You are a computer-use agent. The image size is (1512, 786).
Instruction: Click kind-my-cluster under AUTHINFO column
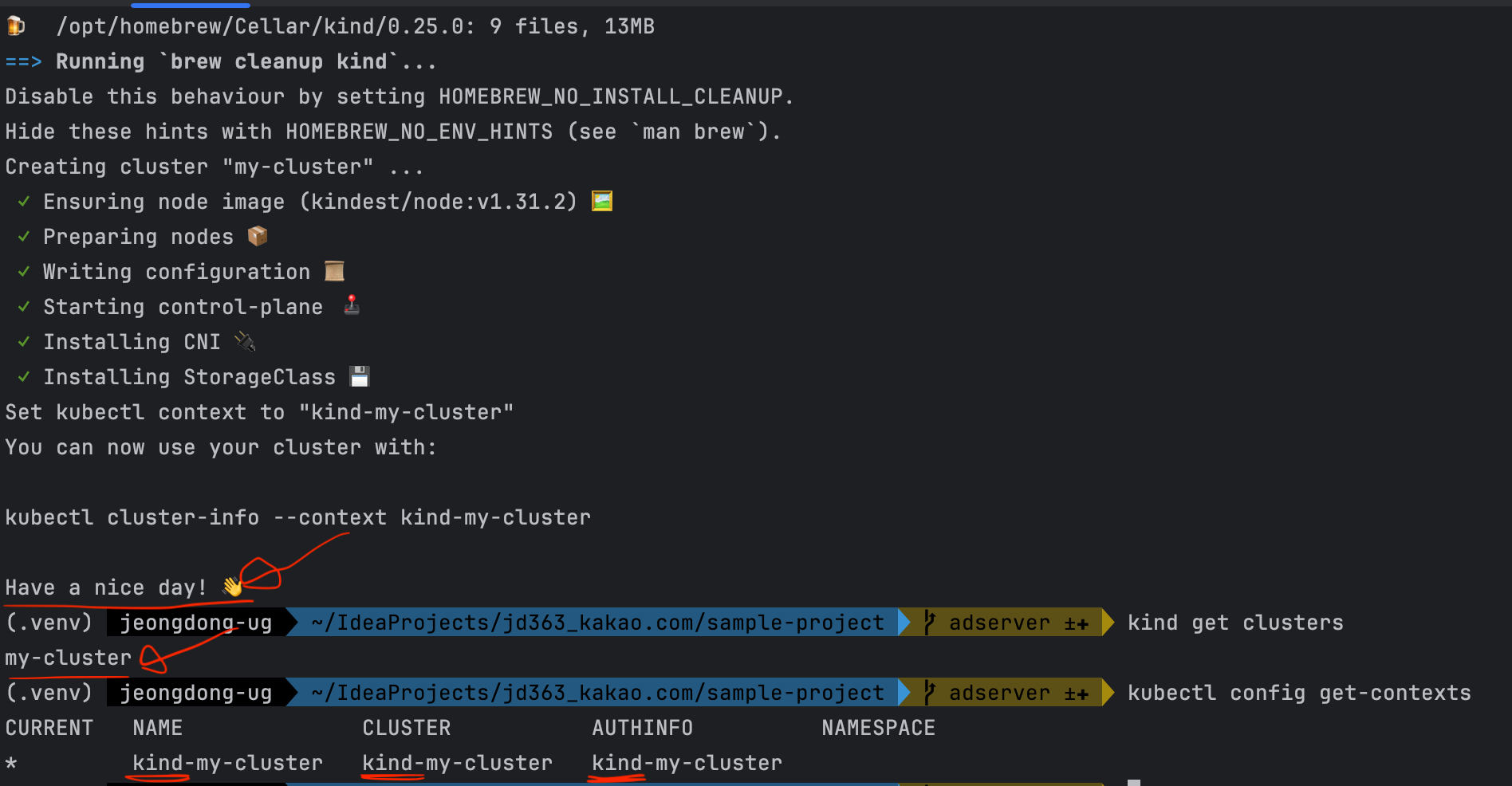pos(687,763)
